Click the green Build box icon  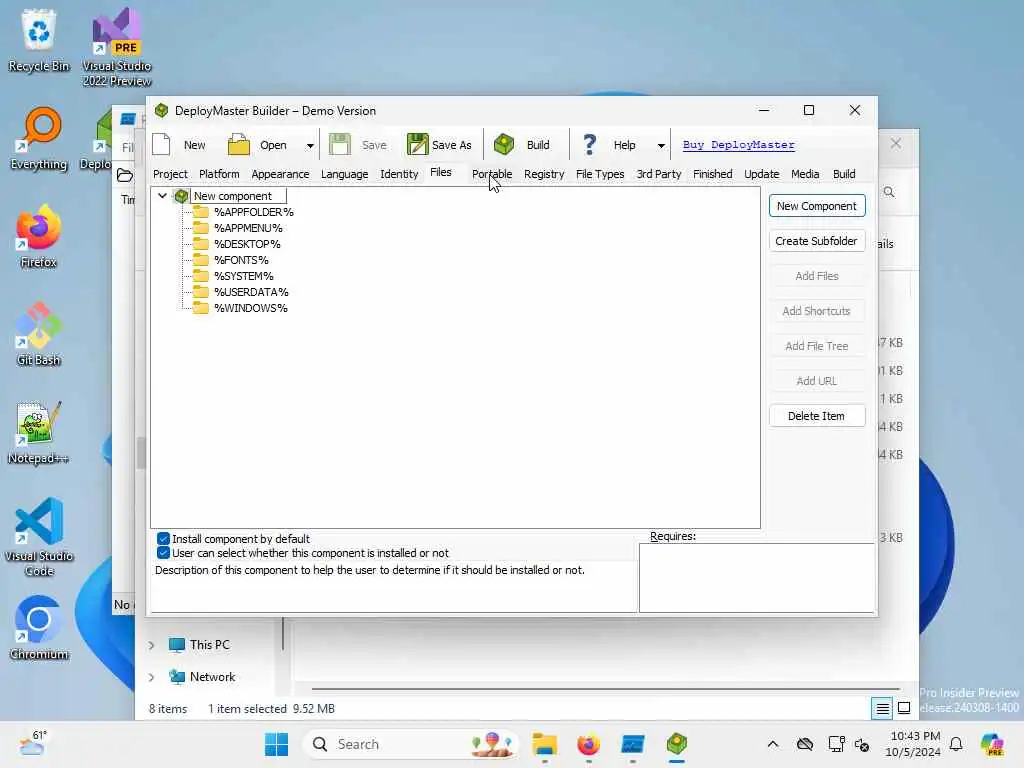[x=504, y=144]
